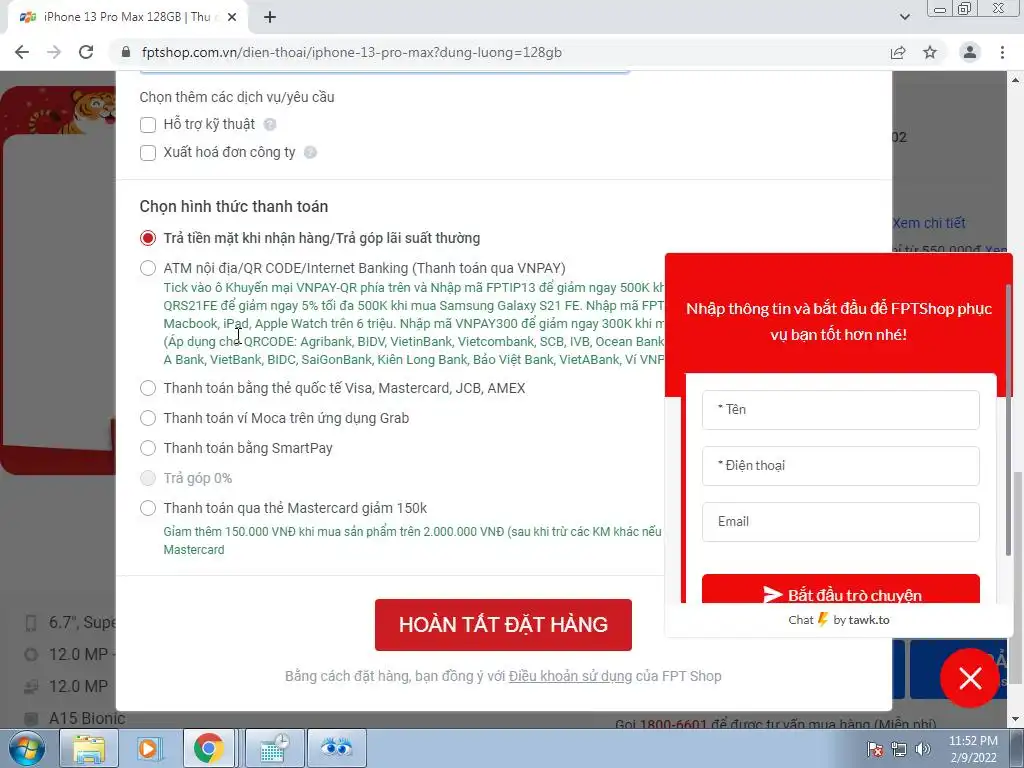
Task: Open the volume speaker tray icon
Action: [x=923, y=749]
